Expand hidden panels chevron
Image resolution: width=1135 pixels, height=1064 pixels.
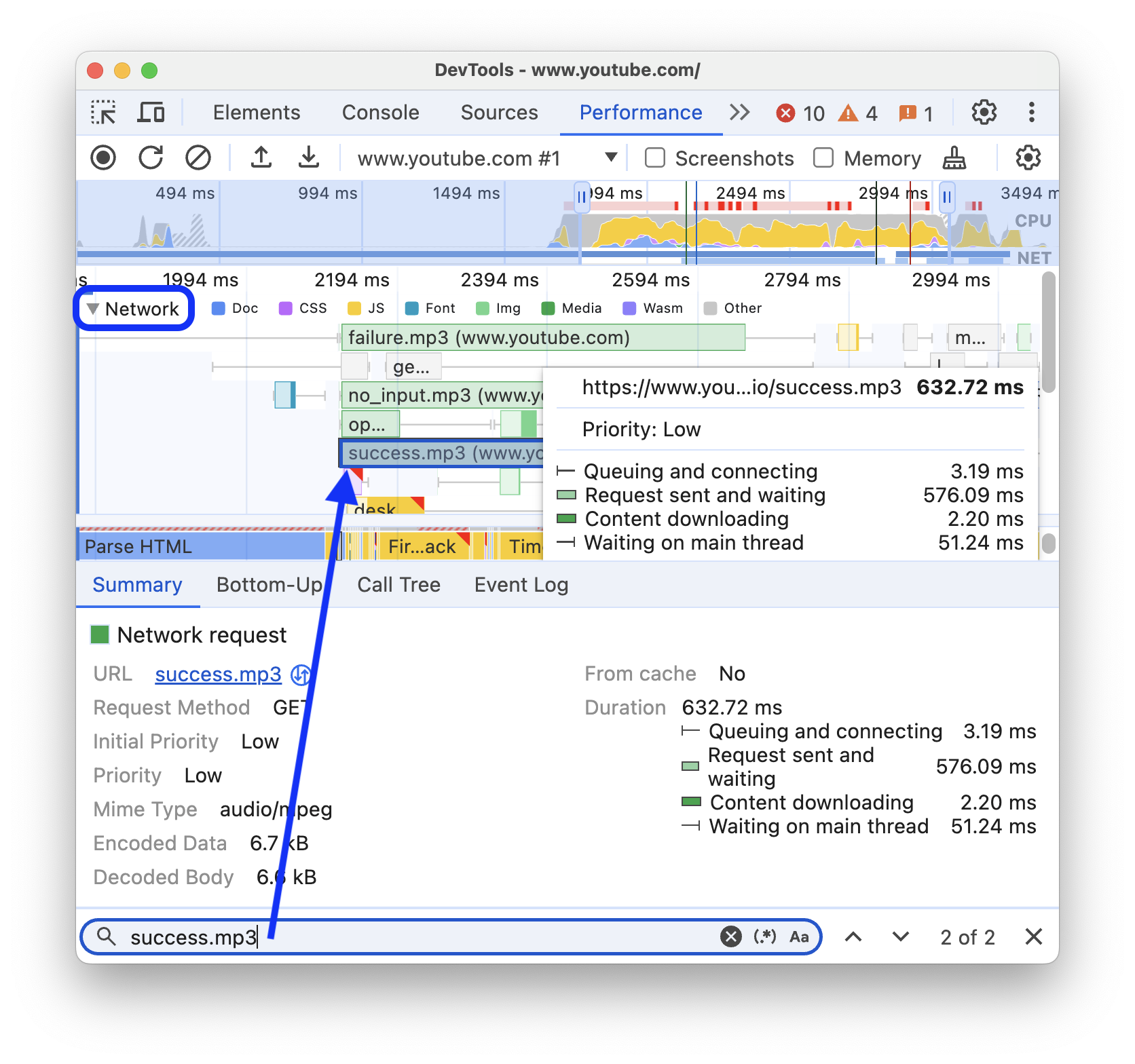[x=739, y=113]
